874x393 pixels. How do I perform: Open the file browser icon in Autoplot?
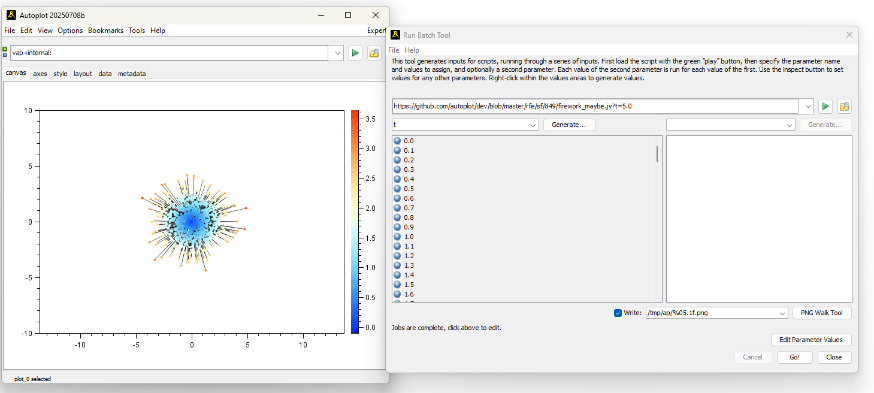pyautogui.click(x=374, y=53)
